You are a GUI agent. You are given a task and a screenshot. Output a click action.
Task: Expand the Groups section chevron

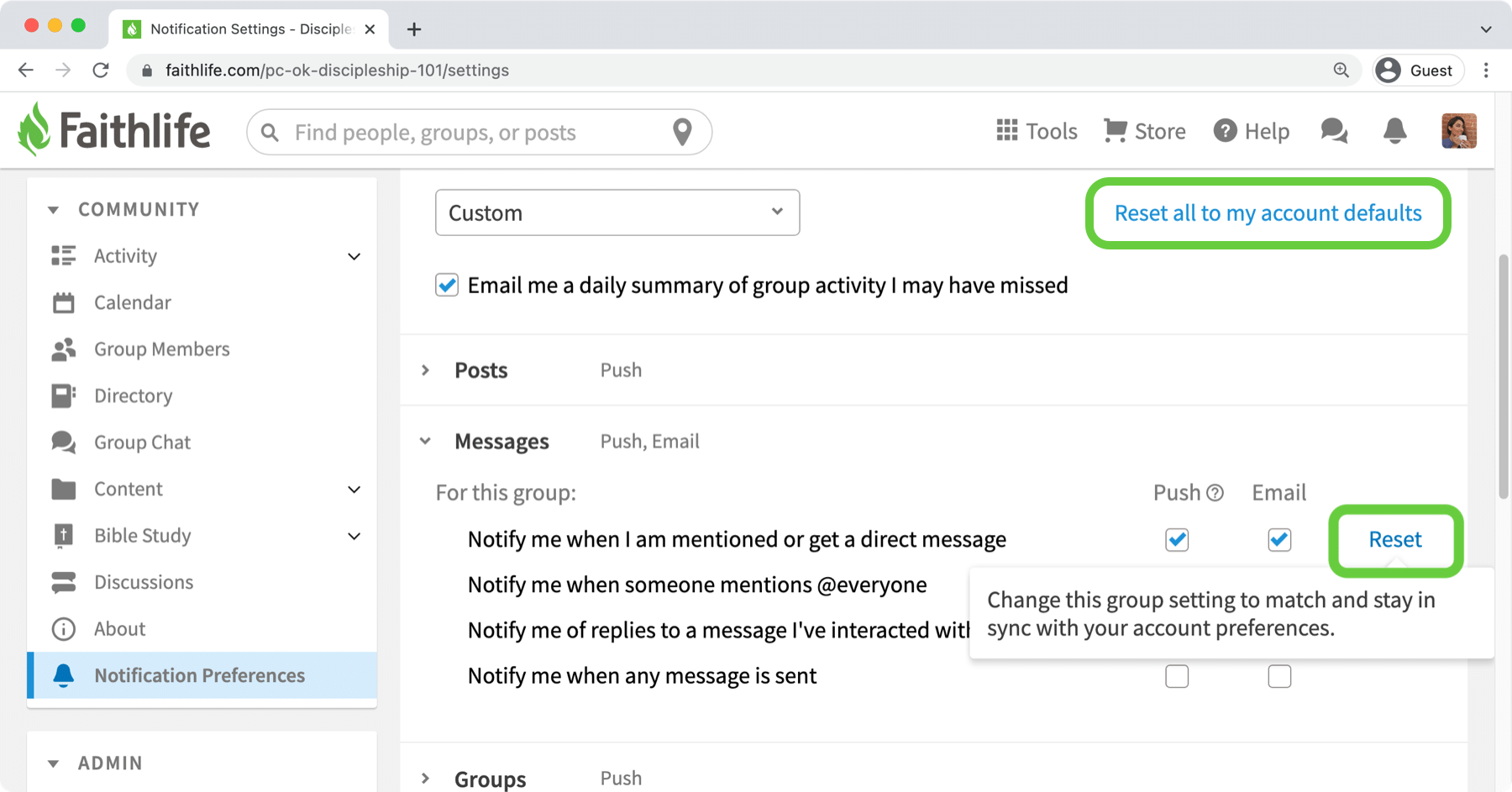[426, 779]
